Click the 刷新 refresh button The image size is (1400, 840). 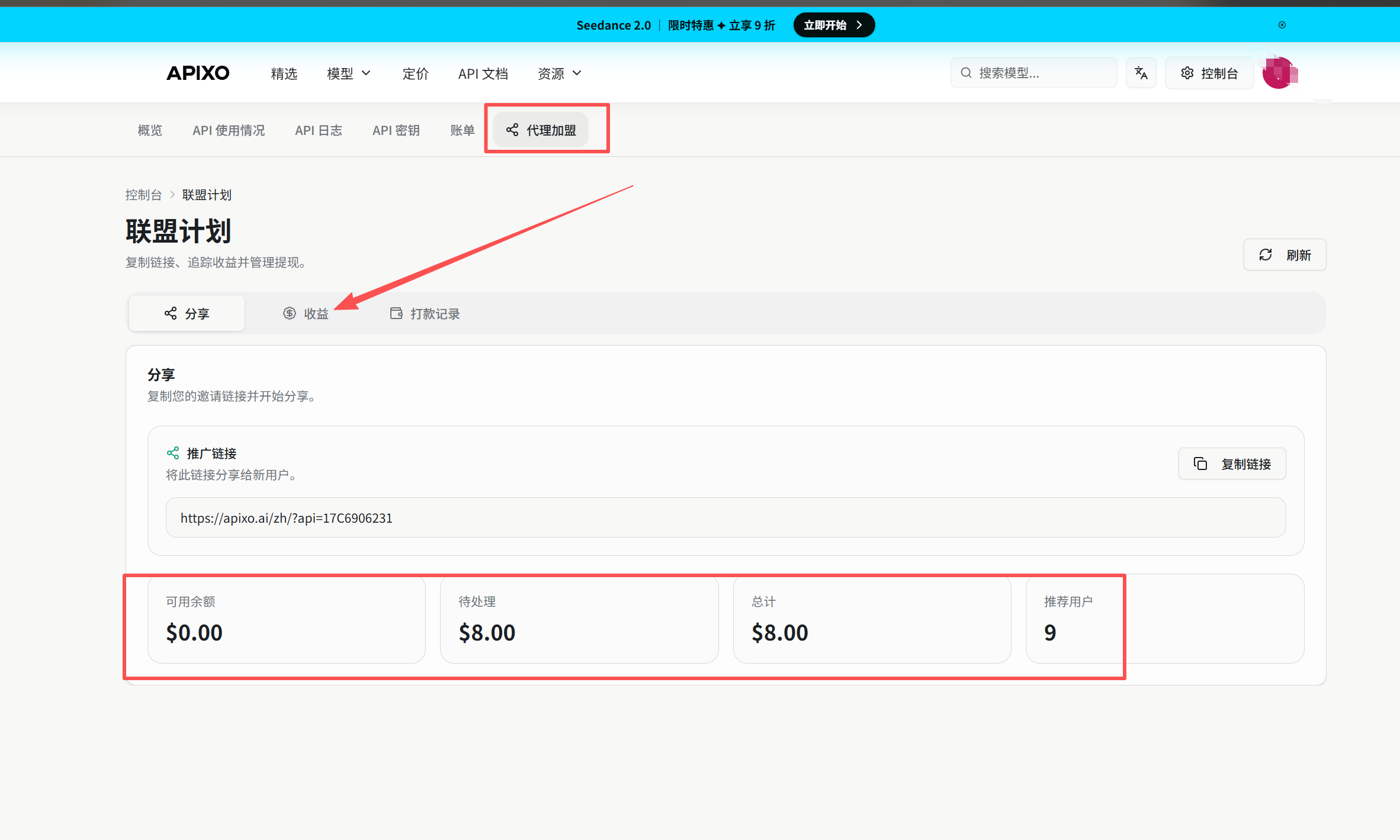[1285, 255]
